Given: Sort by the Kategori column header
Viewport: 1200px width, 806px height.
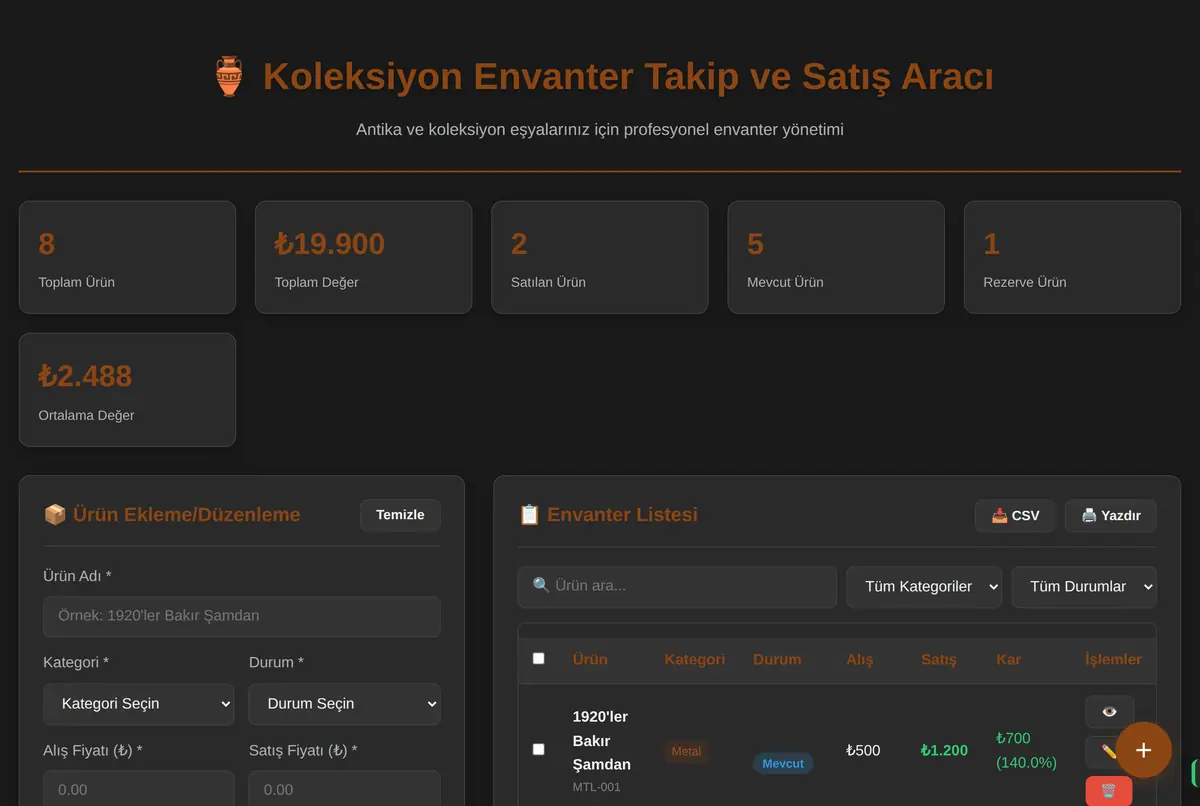Looking at the screenshot, I should pyautogui.click(x=695, y=660).
